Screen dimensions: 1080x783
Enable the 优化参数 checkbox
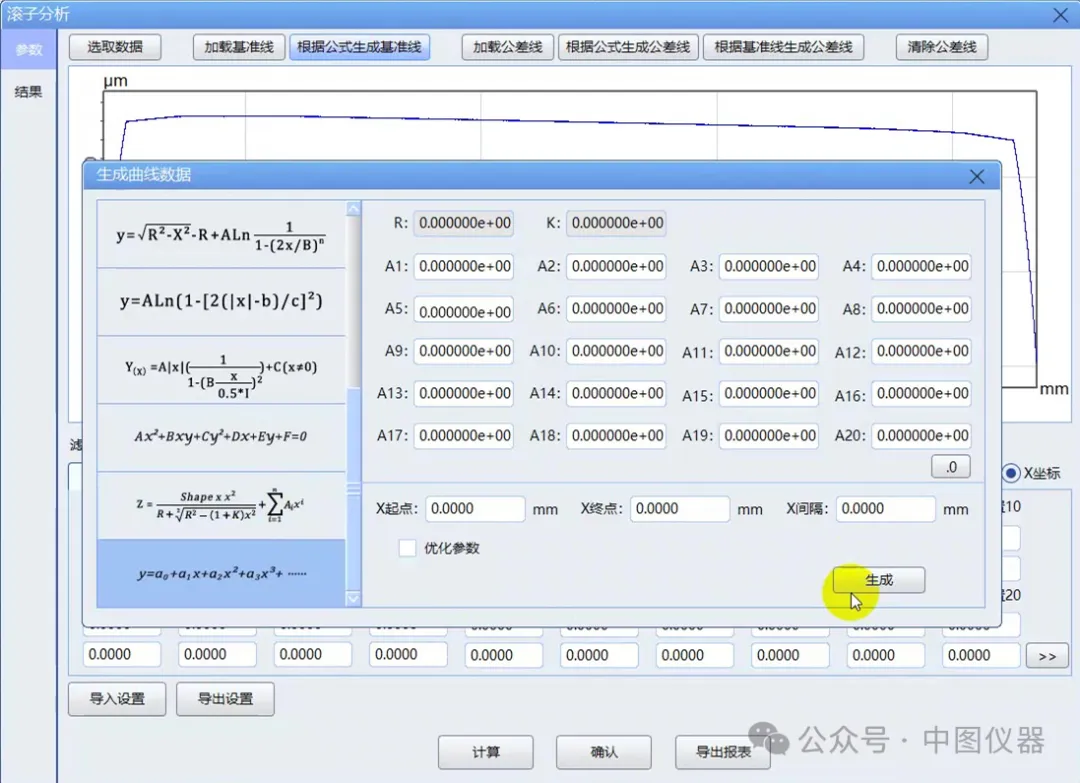(408, 548)
